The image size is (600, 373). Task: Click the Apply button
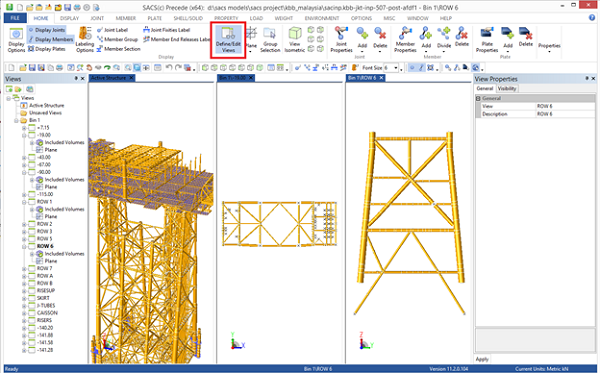(482, 359)
